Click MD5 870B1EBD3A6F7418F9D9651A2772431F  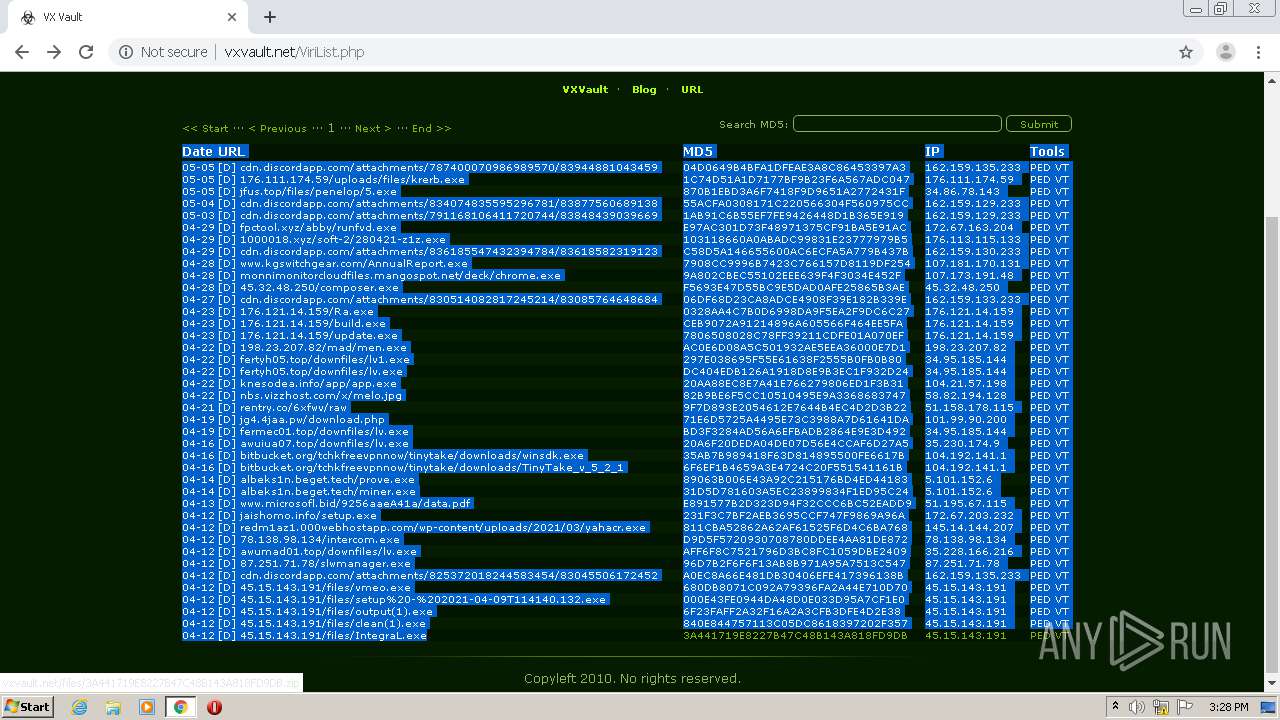tap(794, 191)
